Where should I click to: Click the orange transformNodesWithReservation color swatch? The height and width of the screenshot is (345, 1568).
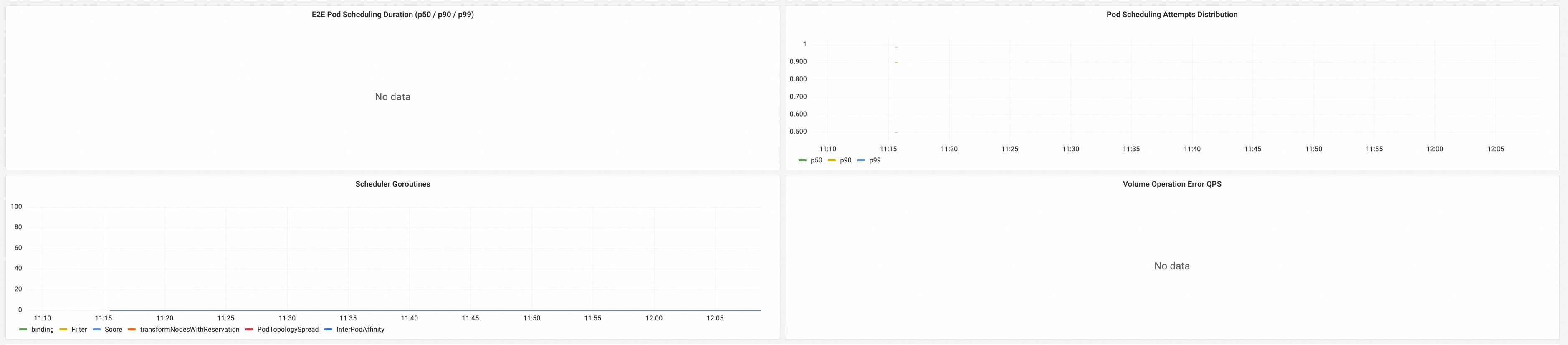tap(132, 330)
